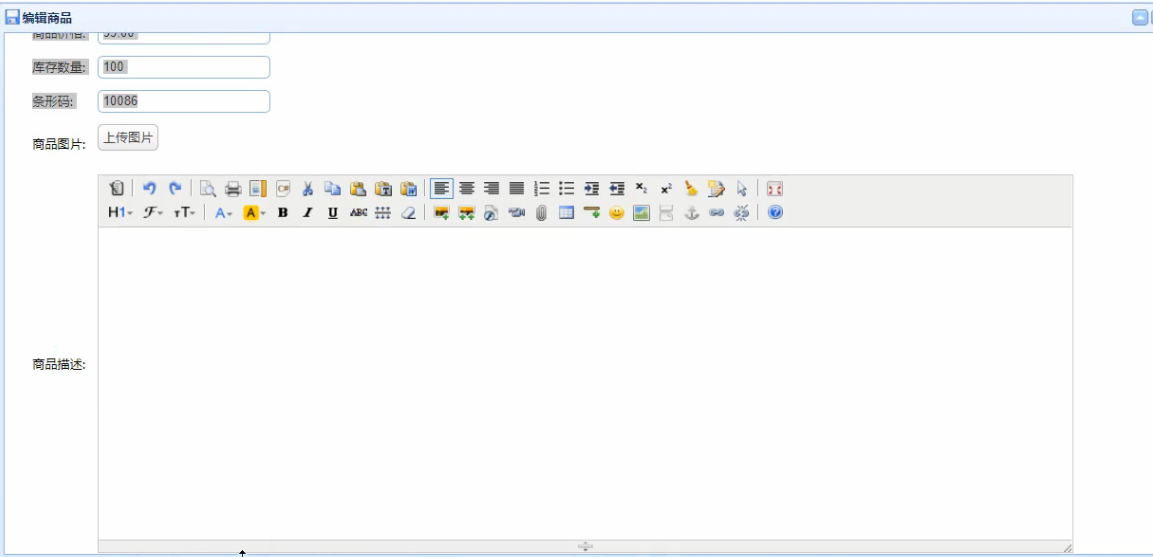This screenshot has width=1153, height=557.
Task: Click the save icon beside 编辑商品
Action: click(x=12, y=18)
